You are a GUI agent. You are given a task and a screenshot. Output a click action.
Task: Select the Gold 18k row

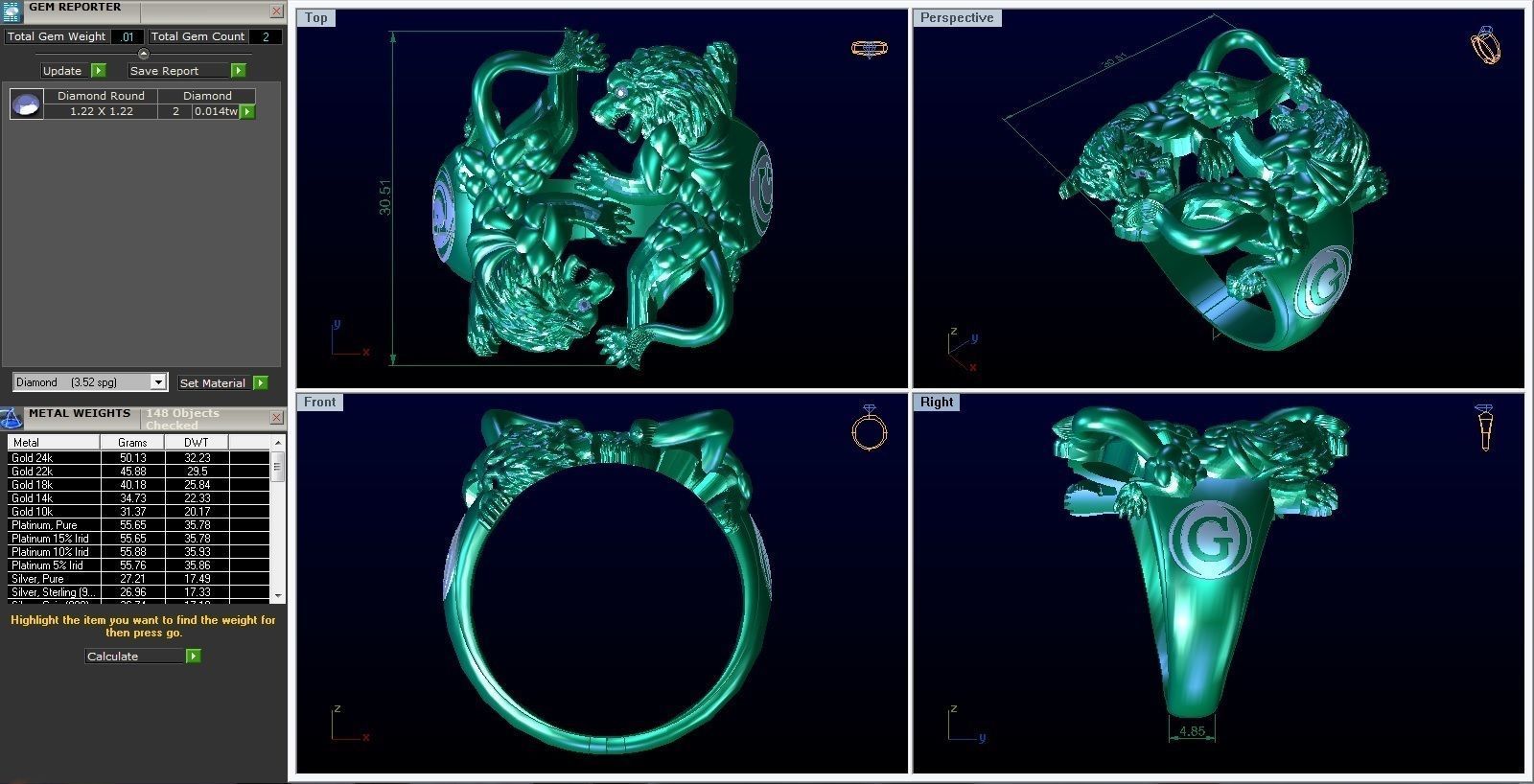[139, 485]
